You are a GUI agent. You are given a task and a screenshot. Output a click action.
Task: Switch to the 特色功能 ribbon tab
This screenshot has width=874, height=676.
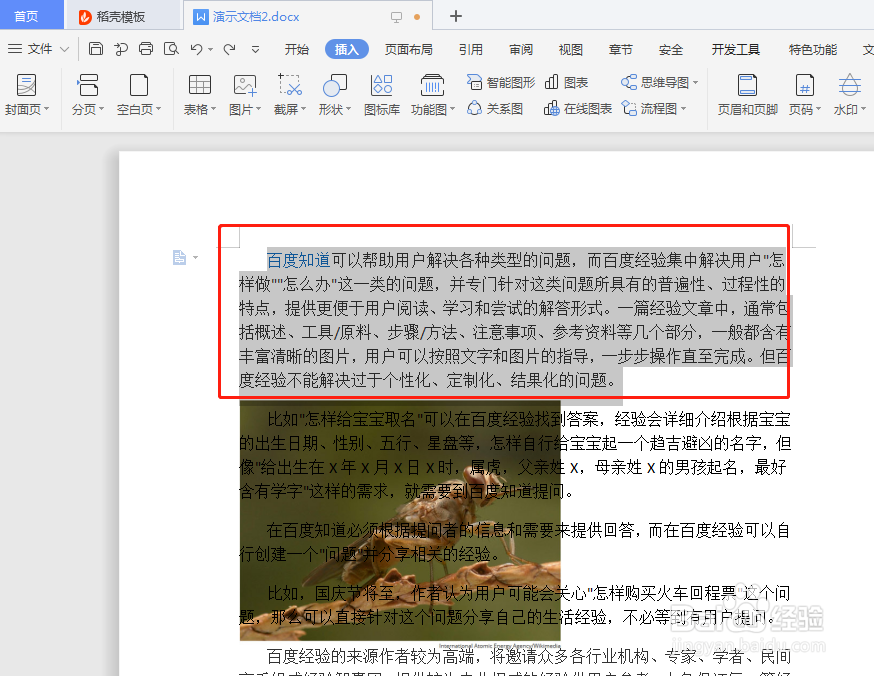pos(813,50)
